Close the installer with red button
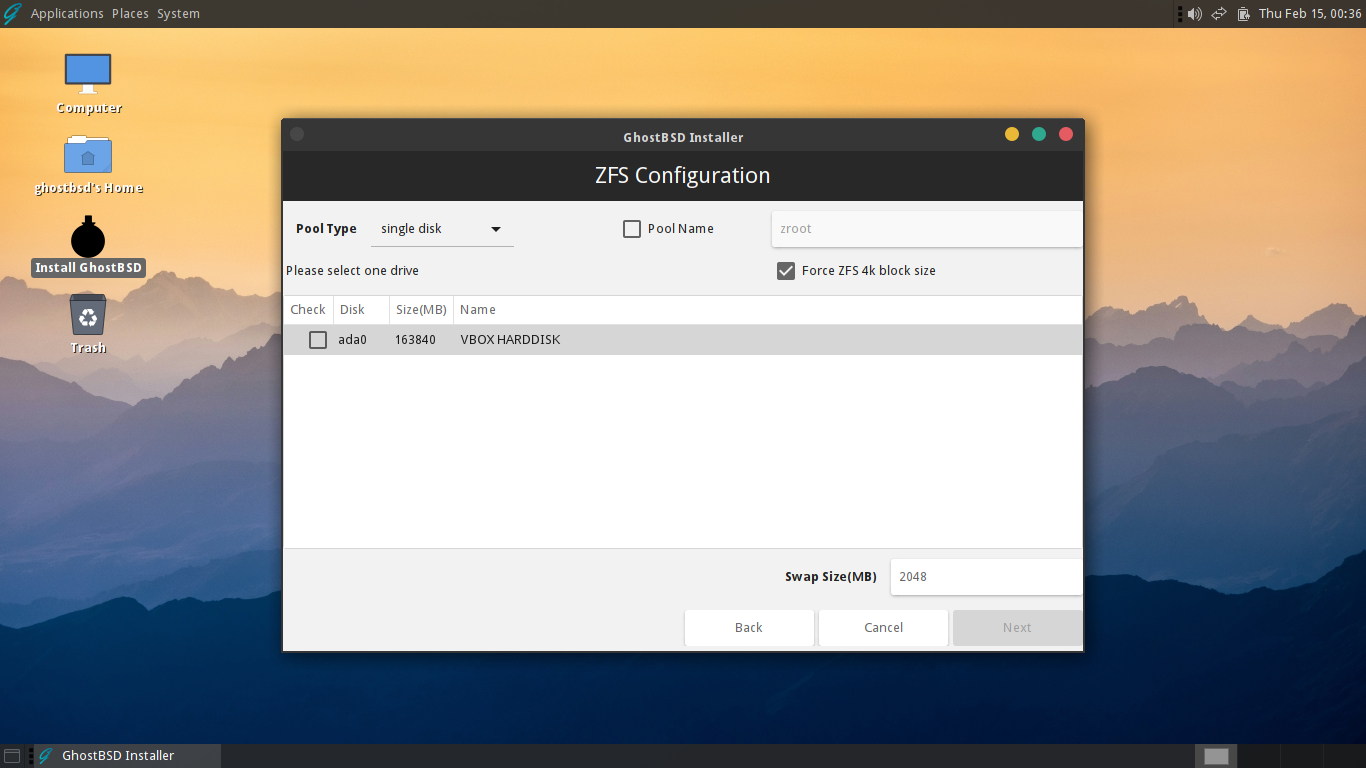Image resolution: width=1366 pixels, height=768 pixels. [x=1066, y=134]
